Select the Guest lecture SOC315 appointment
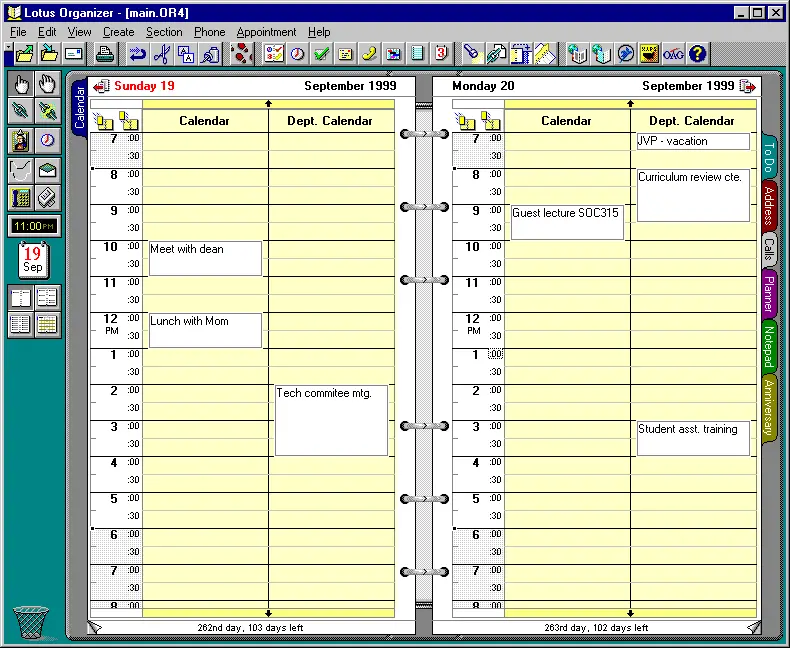The height and width of the screenshot is (648, 790). click(x=567, y=222)
